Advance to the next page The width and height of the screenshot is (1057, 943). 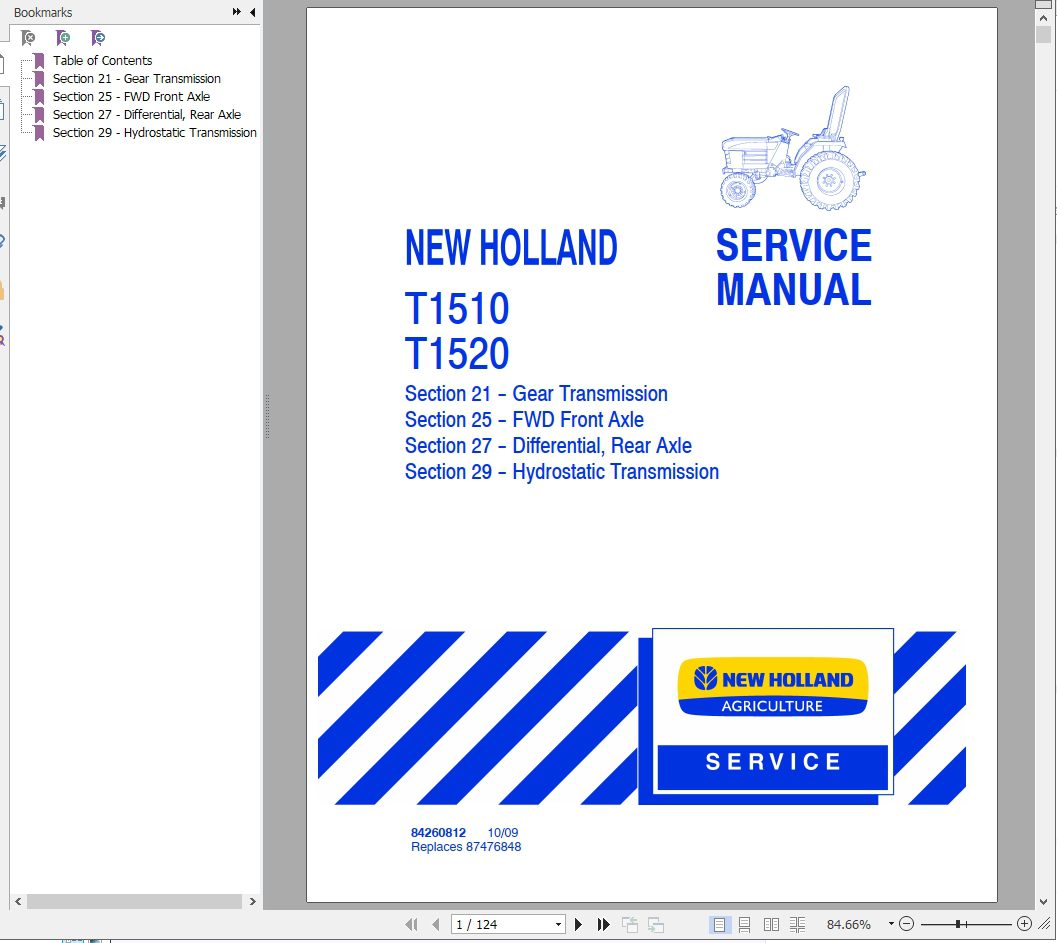(578, 923)
